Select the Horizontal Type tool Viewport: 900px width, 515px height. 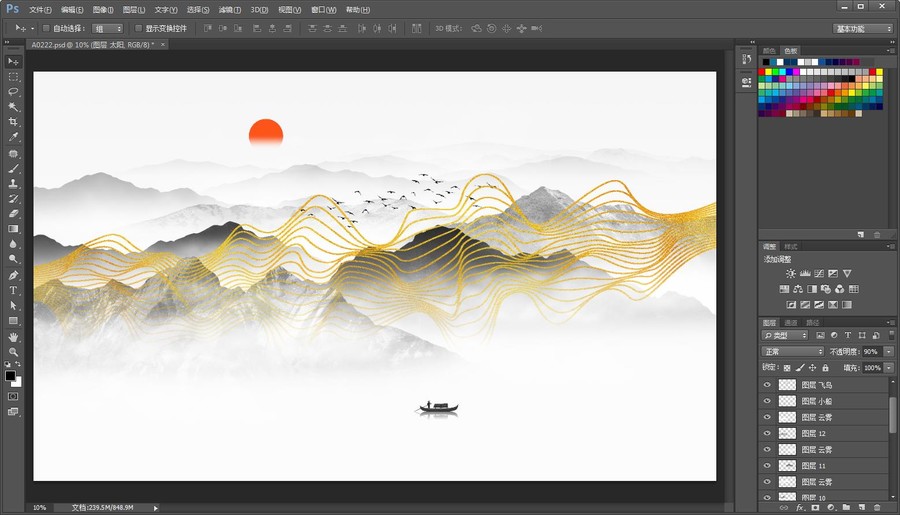pos(13,291)
